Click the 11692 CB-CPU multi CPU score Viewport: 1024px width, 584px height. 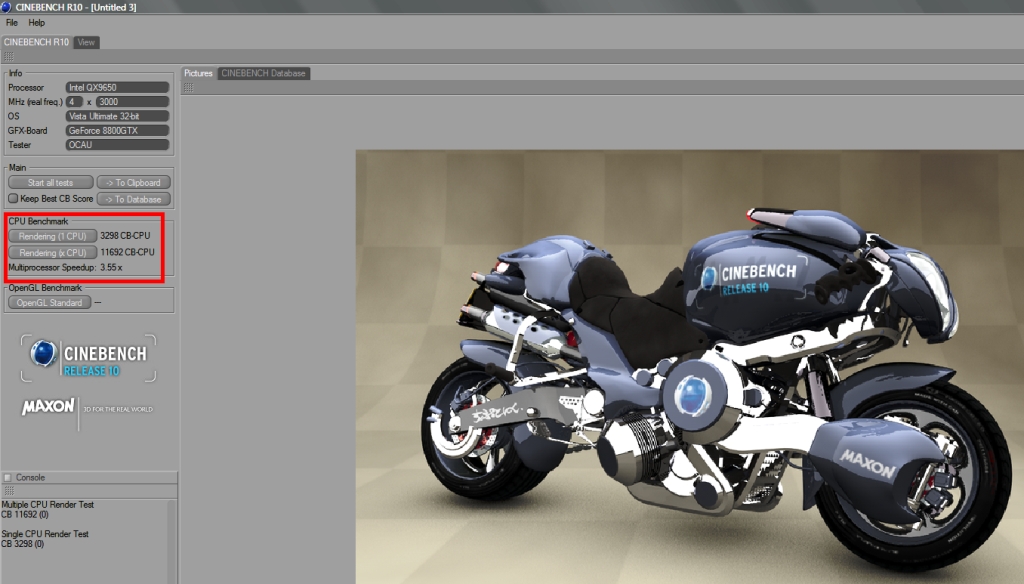127,252
